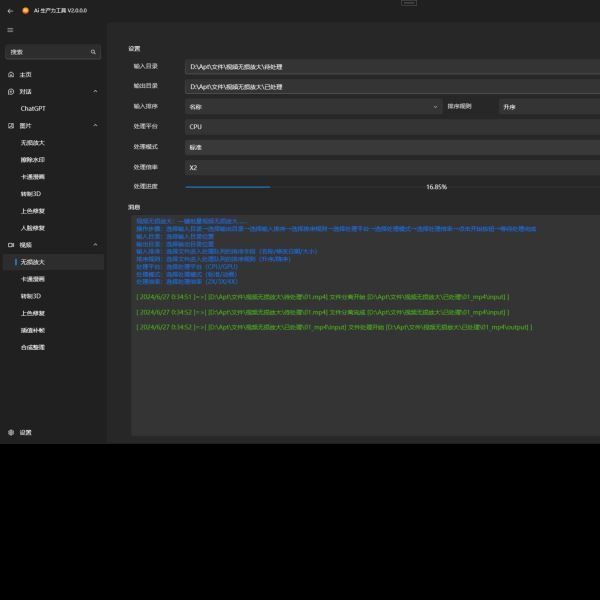Image resolution: width=600 pixels, height=600 pixels.
Task: Click the 处理模式 label
Action: tap(145, 147)
